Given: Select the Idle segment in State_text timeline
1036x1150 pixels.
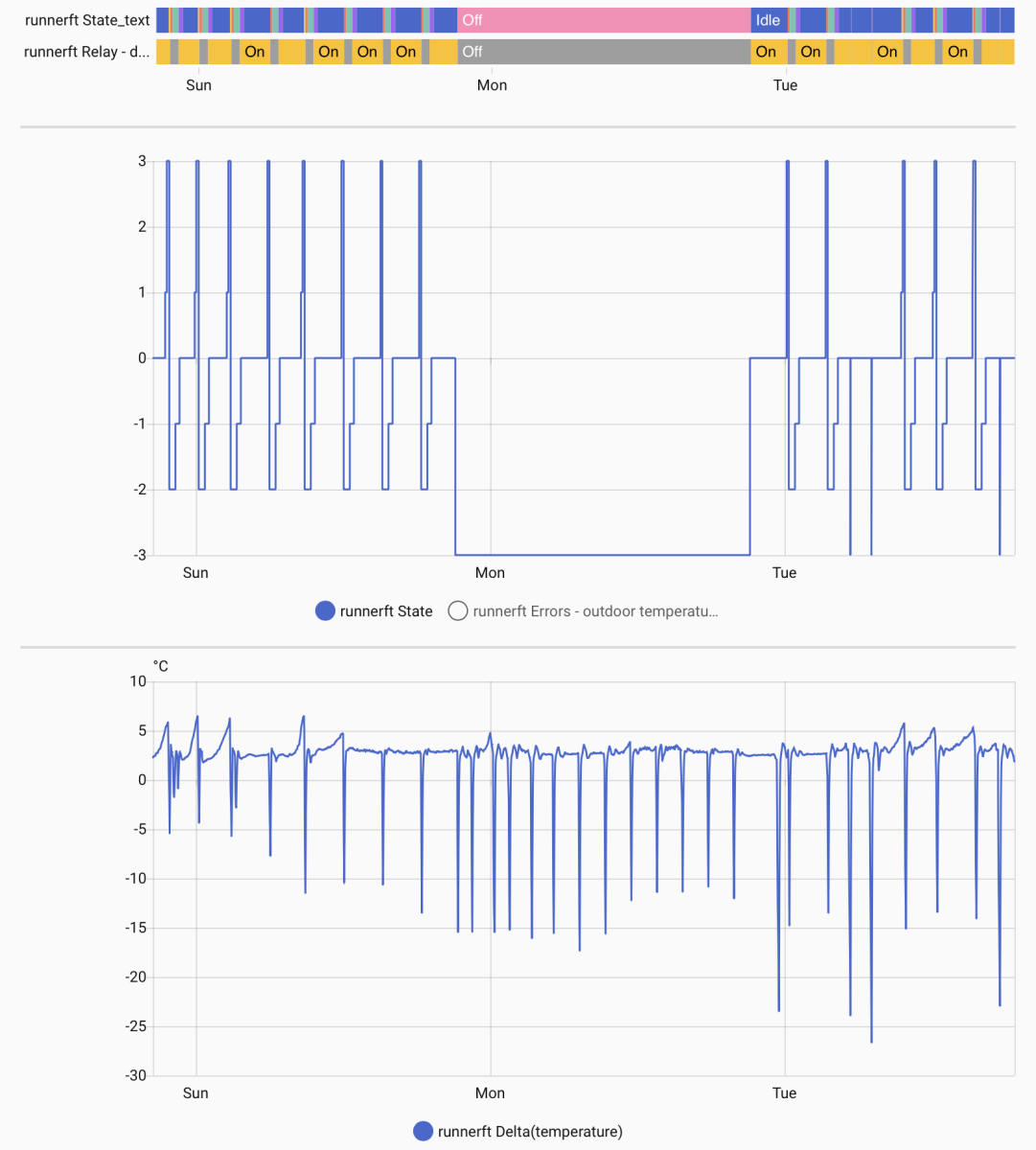Looking at the screenshot, I should pos(768,20).
